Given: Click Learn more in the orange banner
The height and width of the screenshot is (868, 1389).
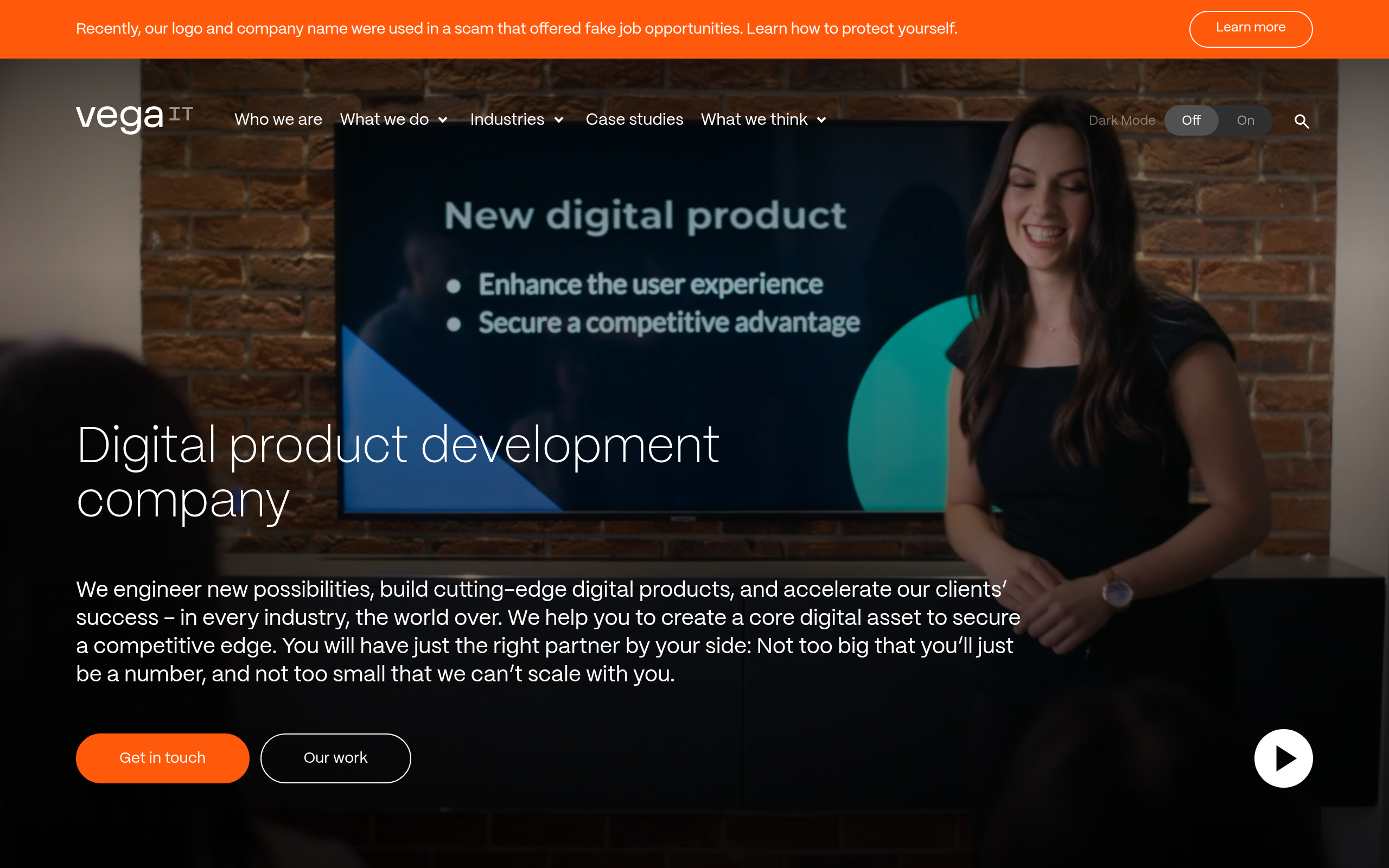Looking at the screenshot, I should pyautogui.click(x=1251, y=29).
